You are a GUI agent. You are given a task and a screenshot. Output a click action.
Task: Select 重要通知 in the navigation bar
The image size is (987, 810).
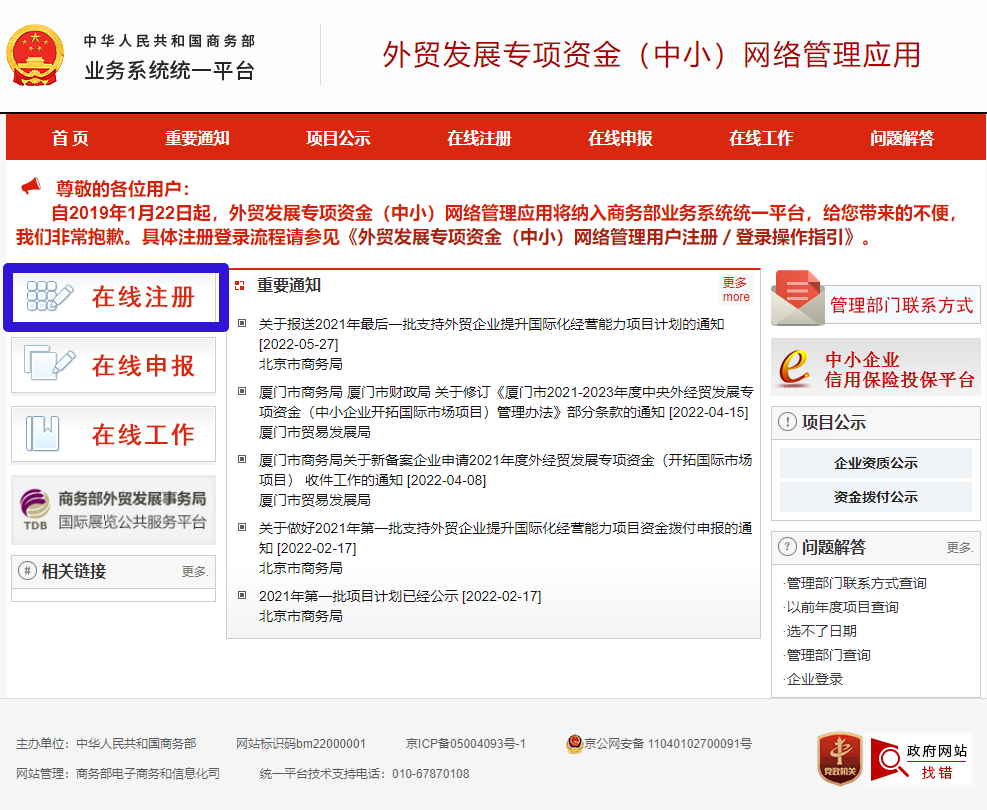click(197, 138)
